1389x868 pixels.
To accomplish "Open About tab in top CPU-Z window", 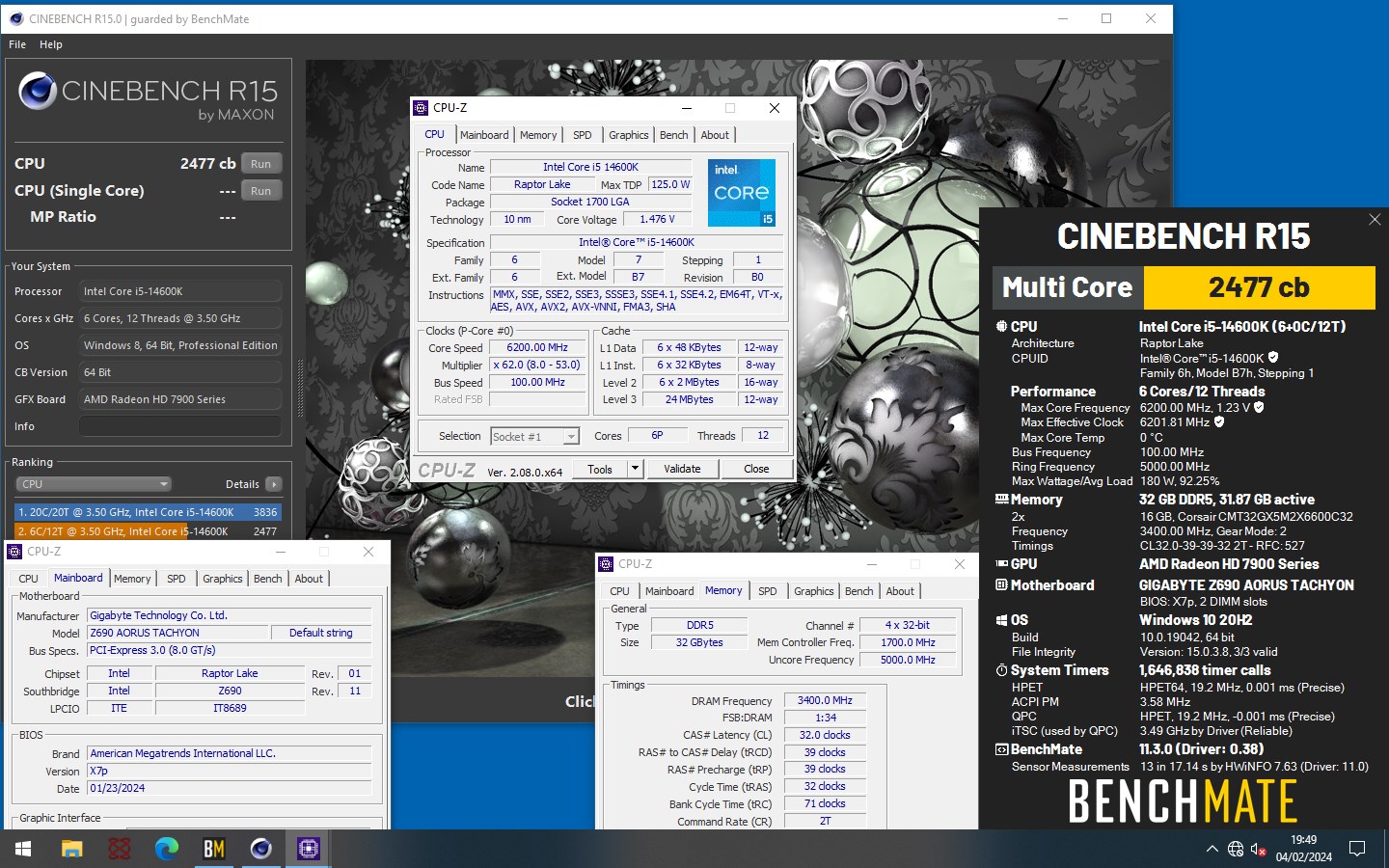I will [x=716, y=135].
